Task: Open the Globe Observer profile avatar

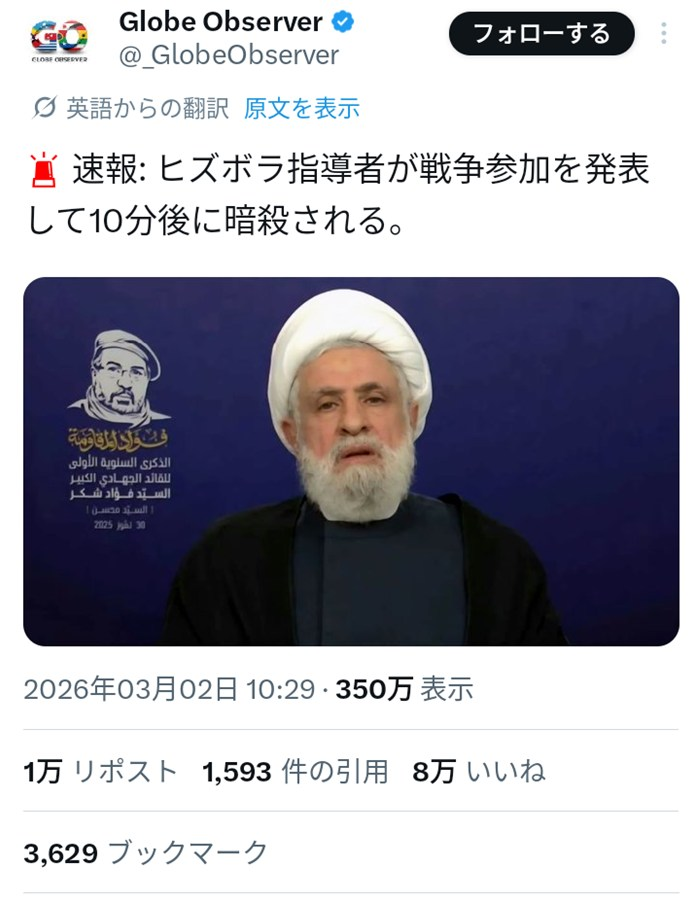Action: 59,39
